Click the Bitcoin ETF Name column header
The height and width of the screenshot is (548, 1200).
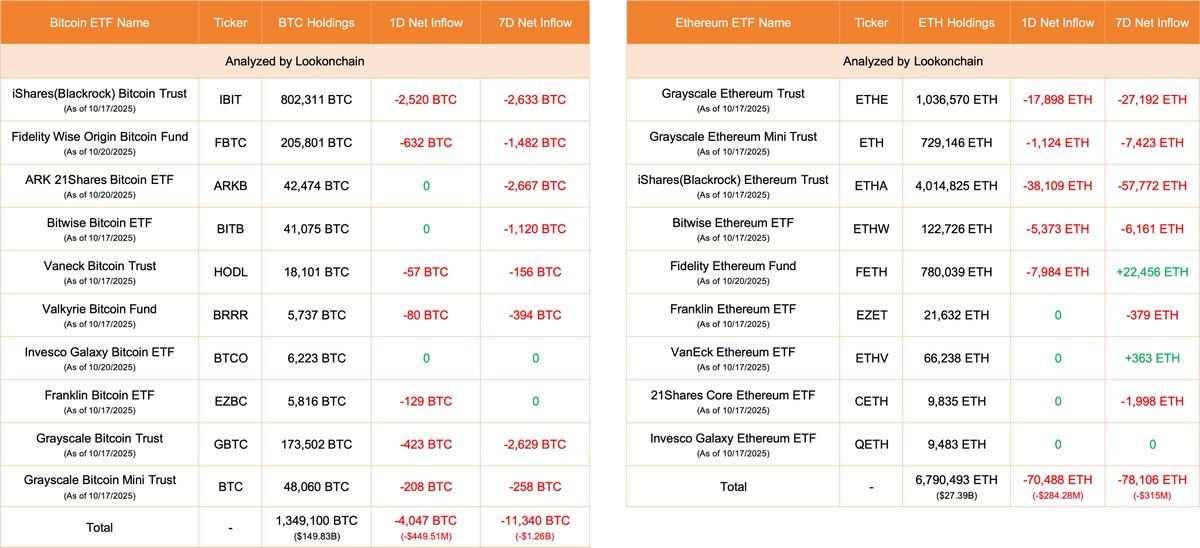[x=101, y=22]
